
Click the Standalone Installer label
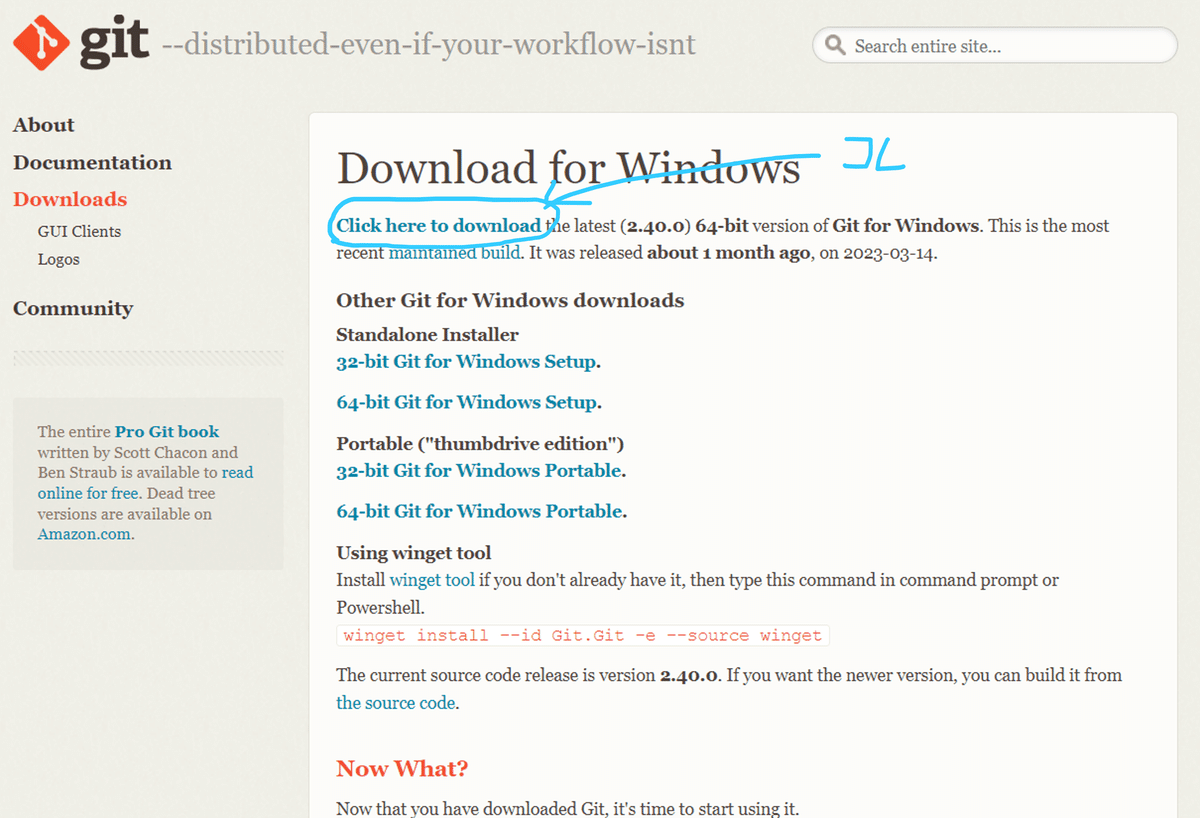pyautogui.click(x=427, y=335)
